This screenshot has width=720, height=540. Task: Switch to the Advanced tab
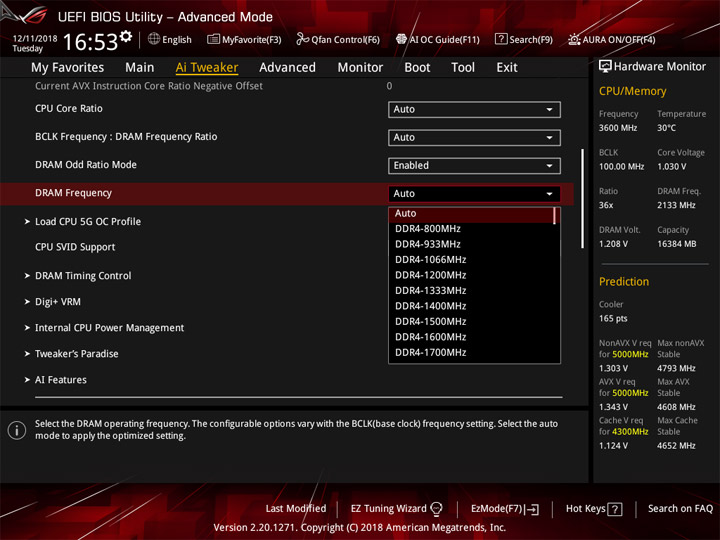287,68
